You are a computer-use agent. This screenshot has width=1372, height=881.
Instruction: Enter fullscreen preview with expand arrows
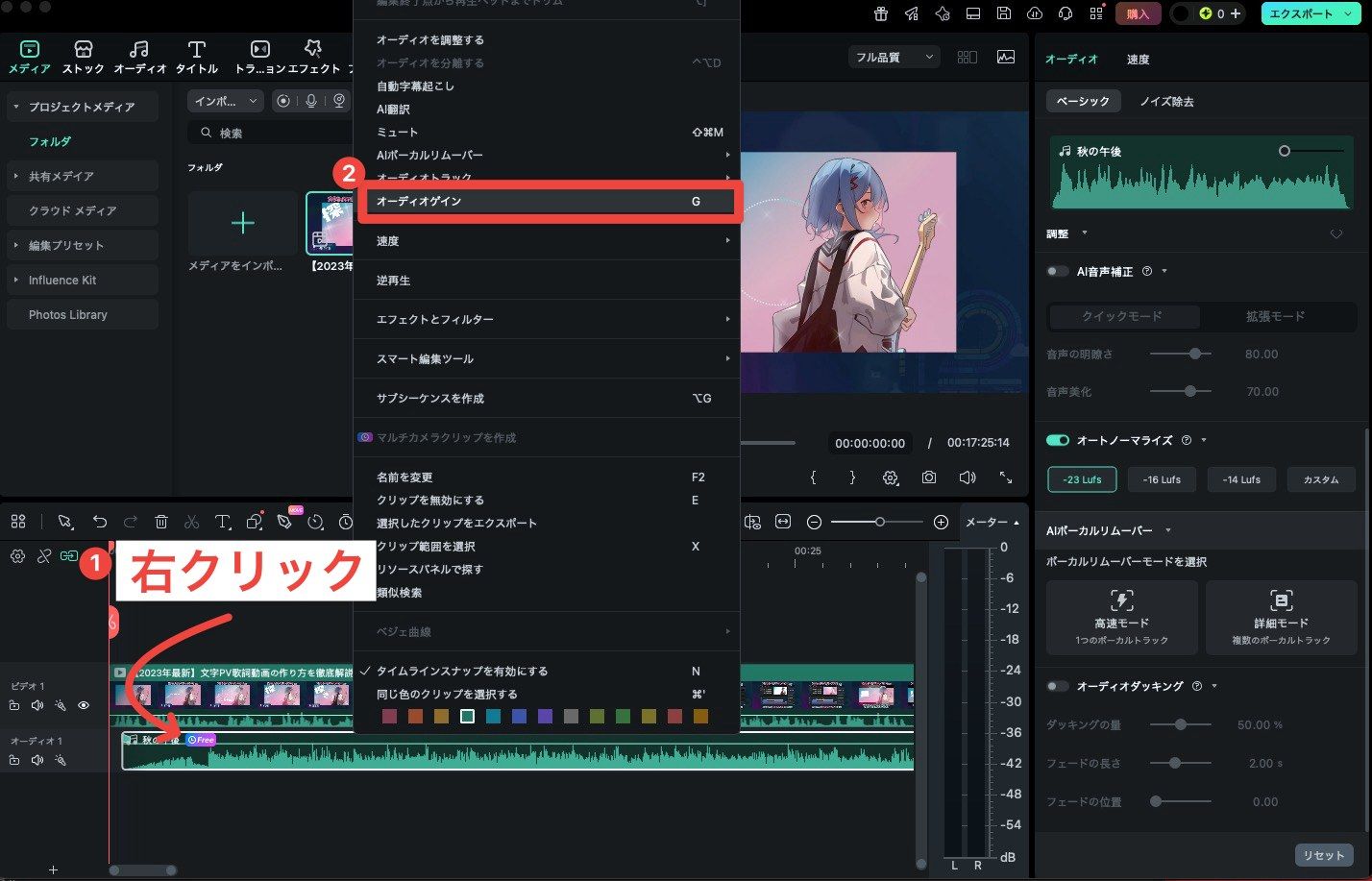pos(1006,477)
